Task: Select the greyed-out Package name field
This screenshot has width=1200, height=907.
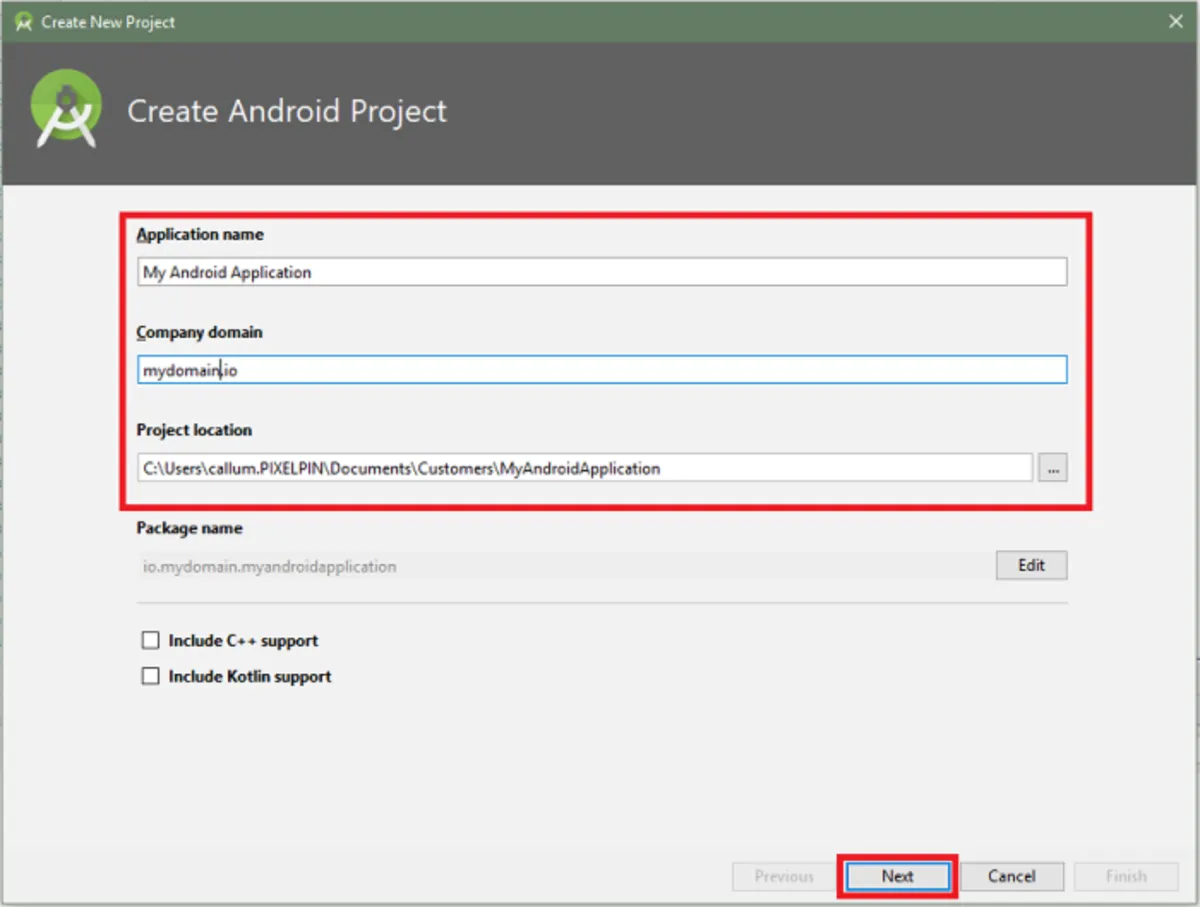Action: [x=564, y=566]
